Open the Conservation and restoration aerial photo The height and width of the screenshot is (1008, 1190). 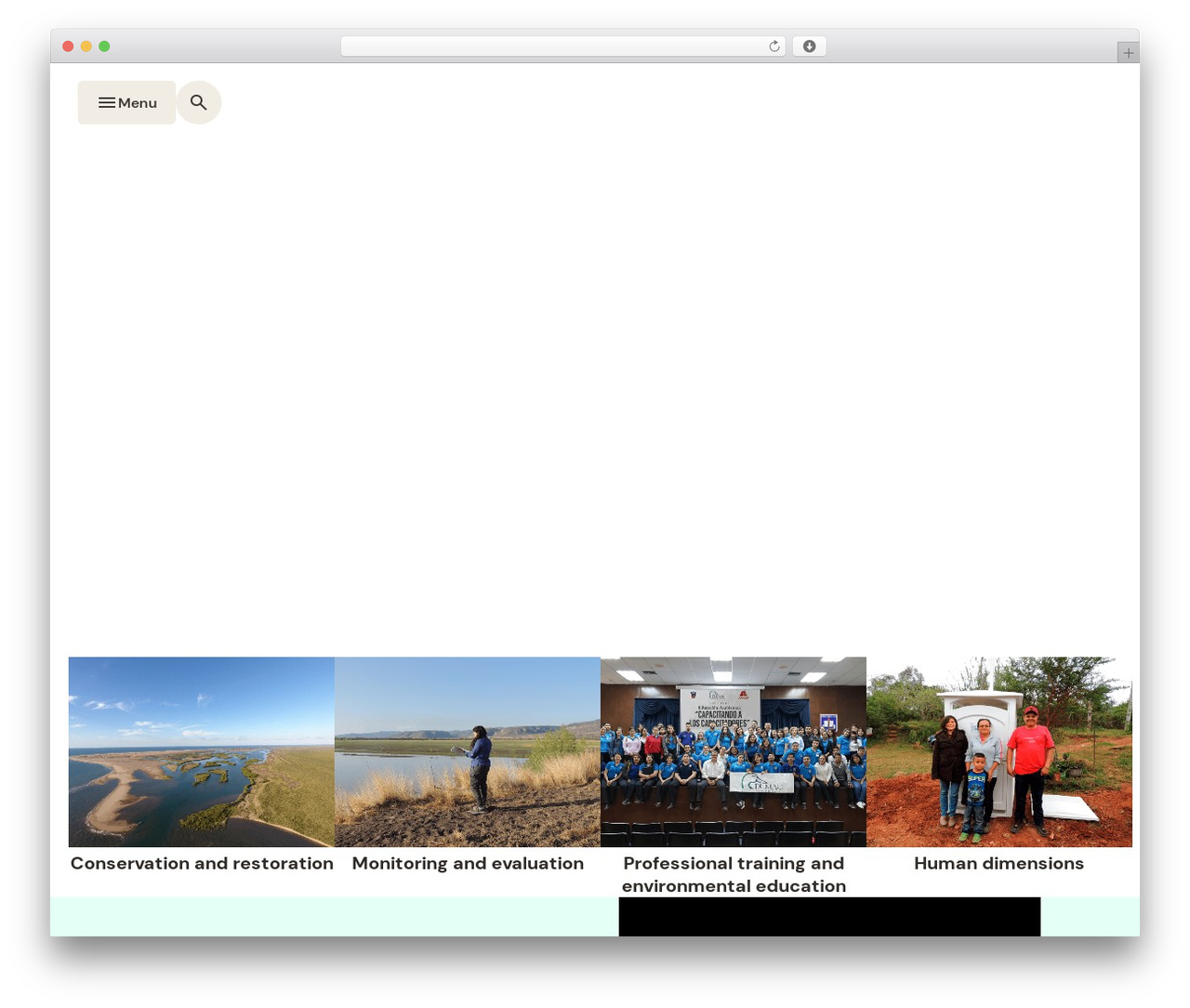[x=202, y=751]
